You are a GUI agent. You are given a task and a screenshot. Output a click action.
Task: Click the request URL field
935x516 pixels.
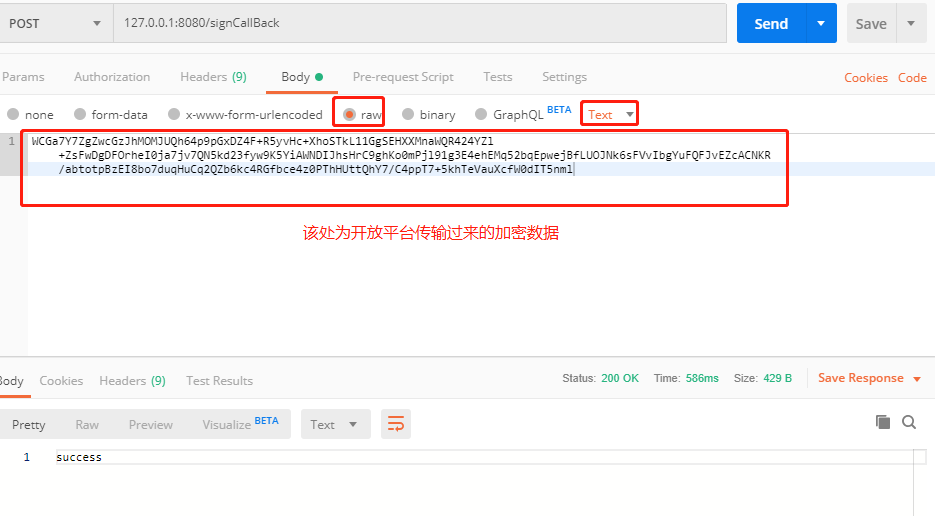(420, 23)
